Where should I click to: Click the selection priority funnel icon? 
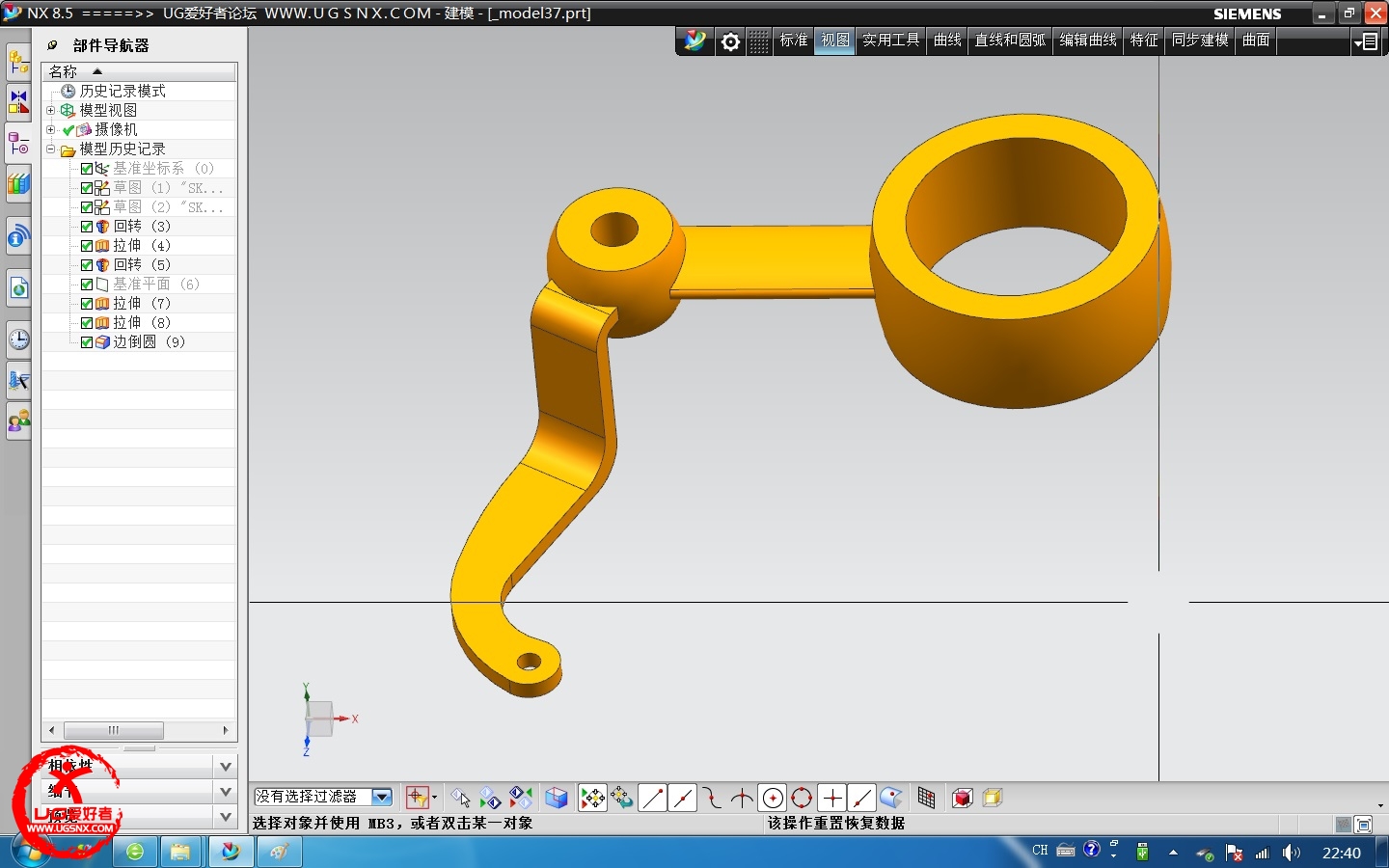[x=417, y=798]
